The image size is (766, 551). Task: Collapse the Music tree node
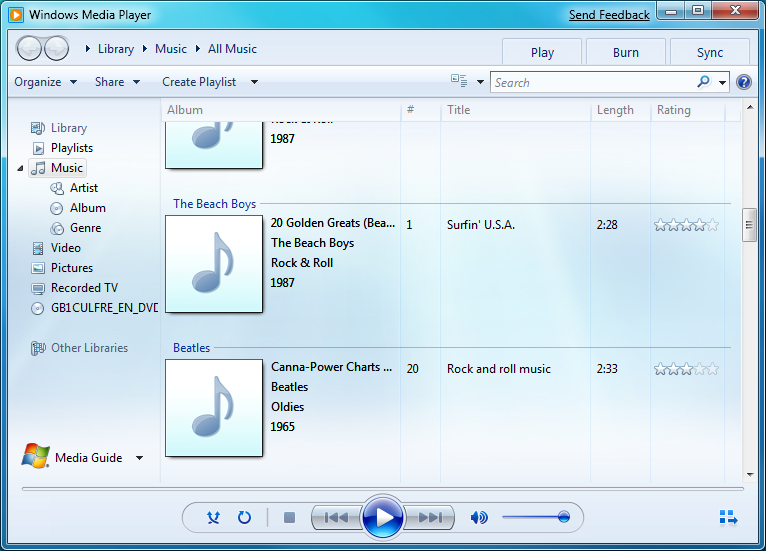(x=20, y=169)
